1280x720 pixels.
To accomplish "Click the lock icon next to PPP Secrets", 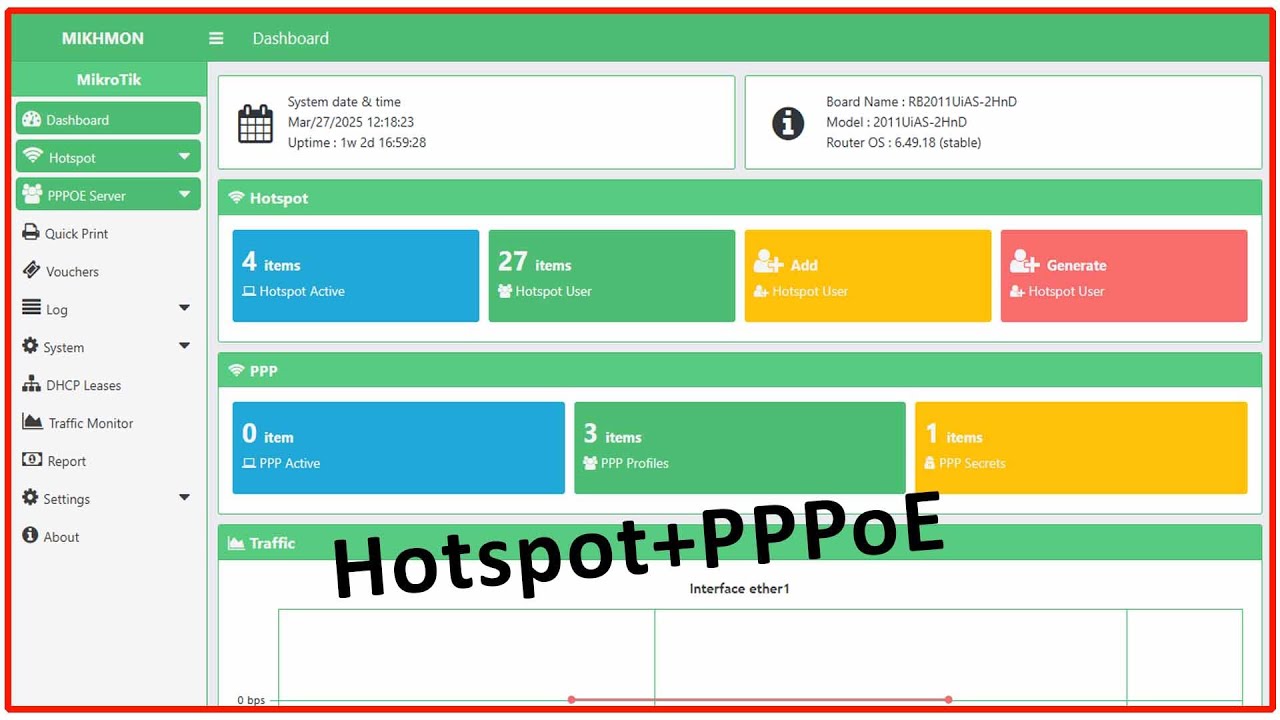I will 930,463.
